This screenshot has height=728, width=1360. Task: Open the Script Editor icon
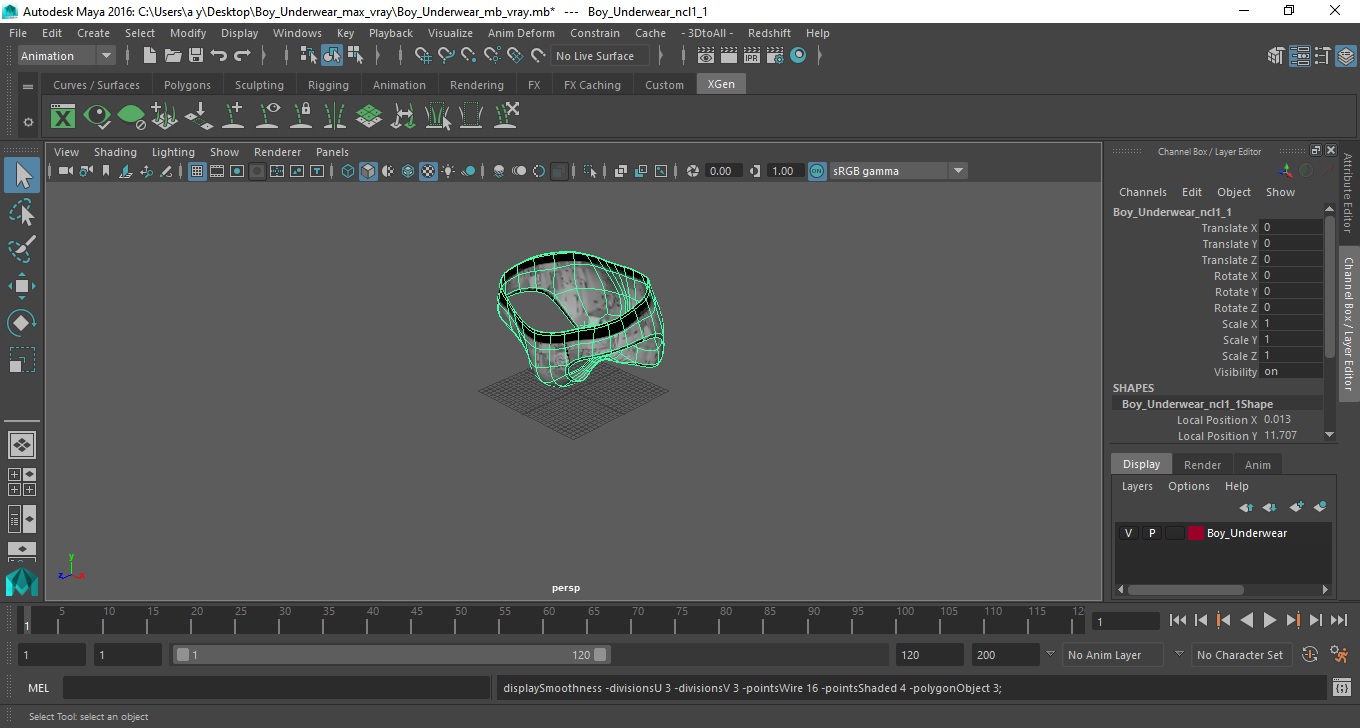point(1342,686)
